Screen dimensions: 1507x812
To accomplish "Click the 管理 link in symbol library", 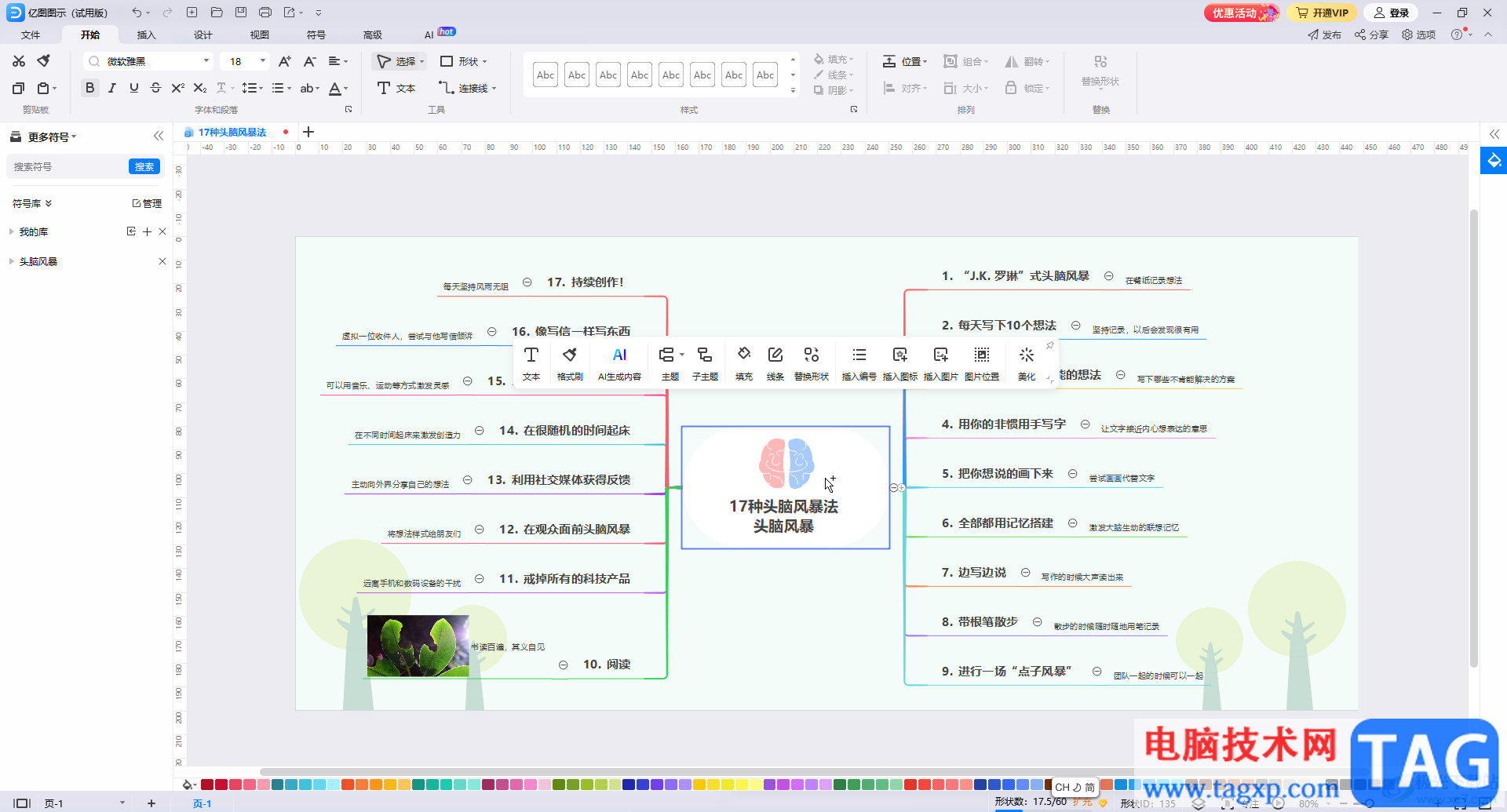I will coord(147,203).
